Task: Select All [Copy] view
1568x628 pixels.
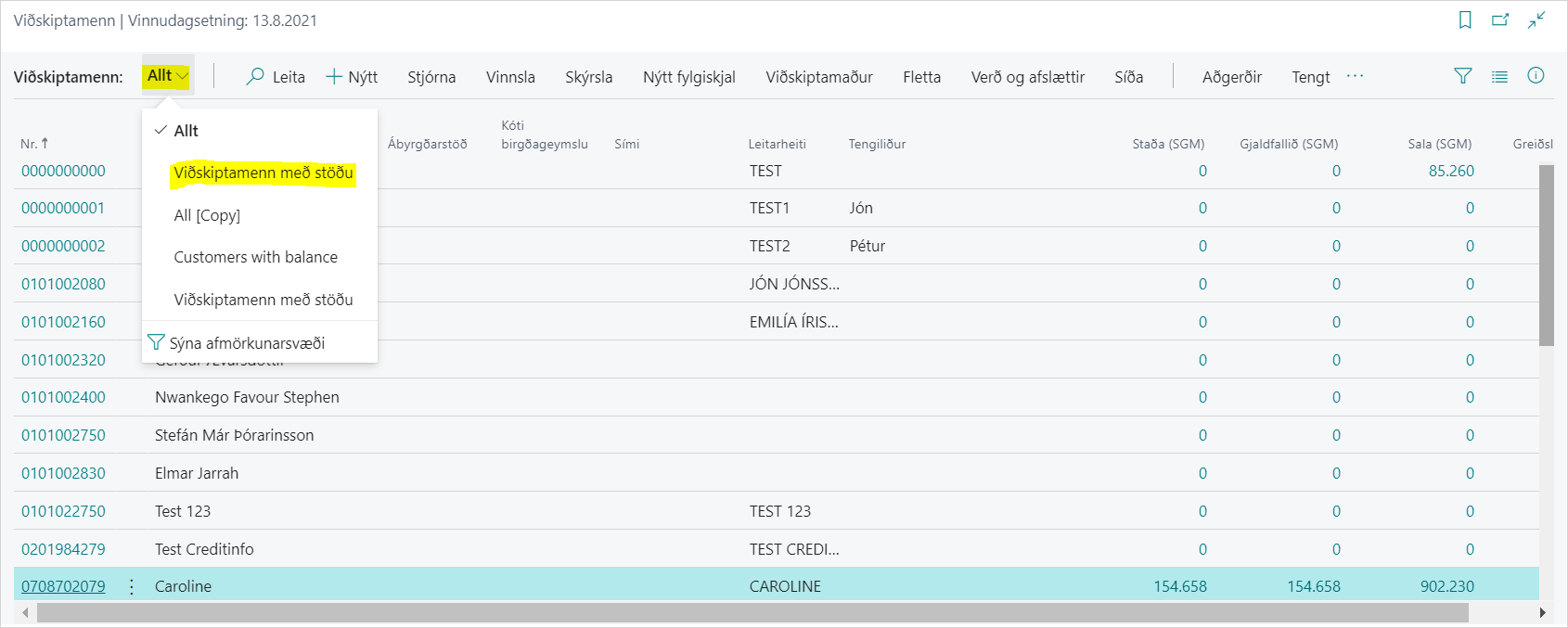Action: click(207, 215)
